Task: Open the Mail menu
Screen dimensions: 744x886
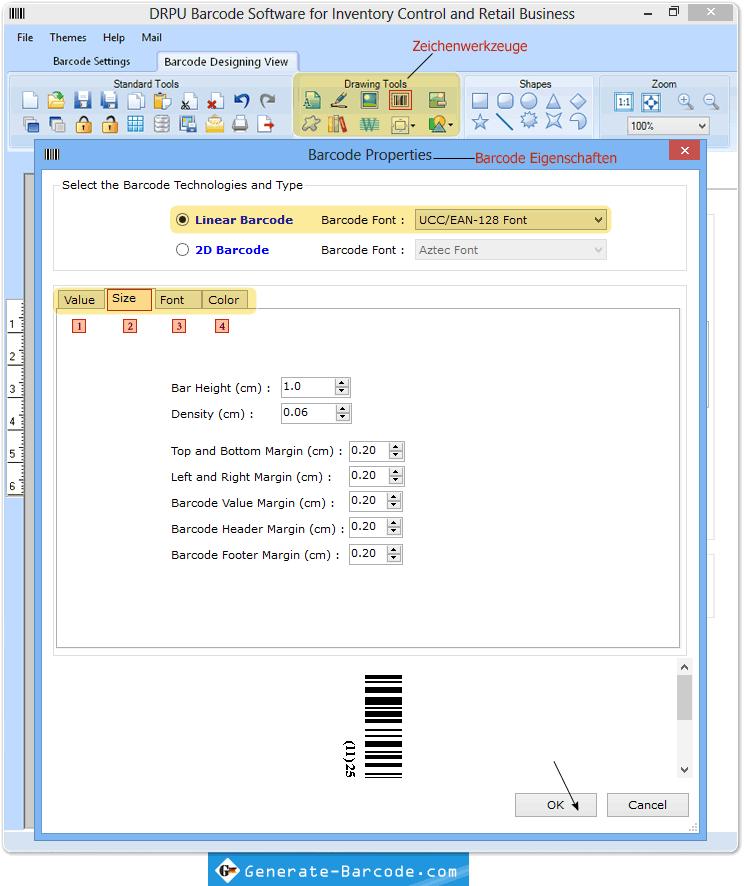Action: click(x=151, y=37)
